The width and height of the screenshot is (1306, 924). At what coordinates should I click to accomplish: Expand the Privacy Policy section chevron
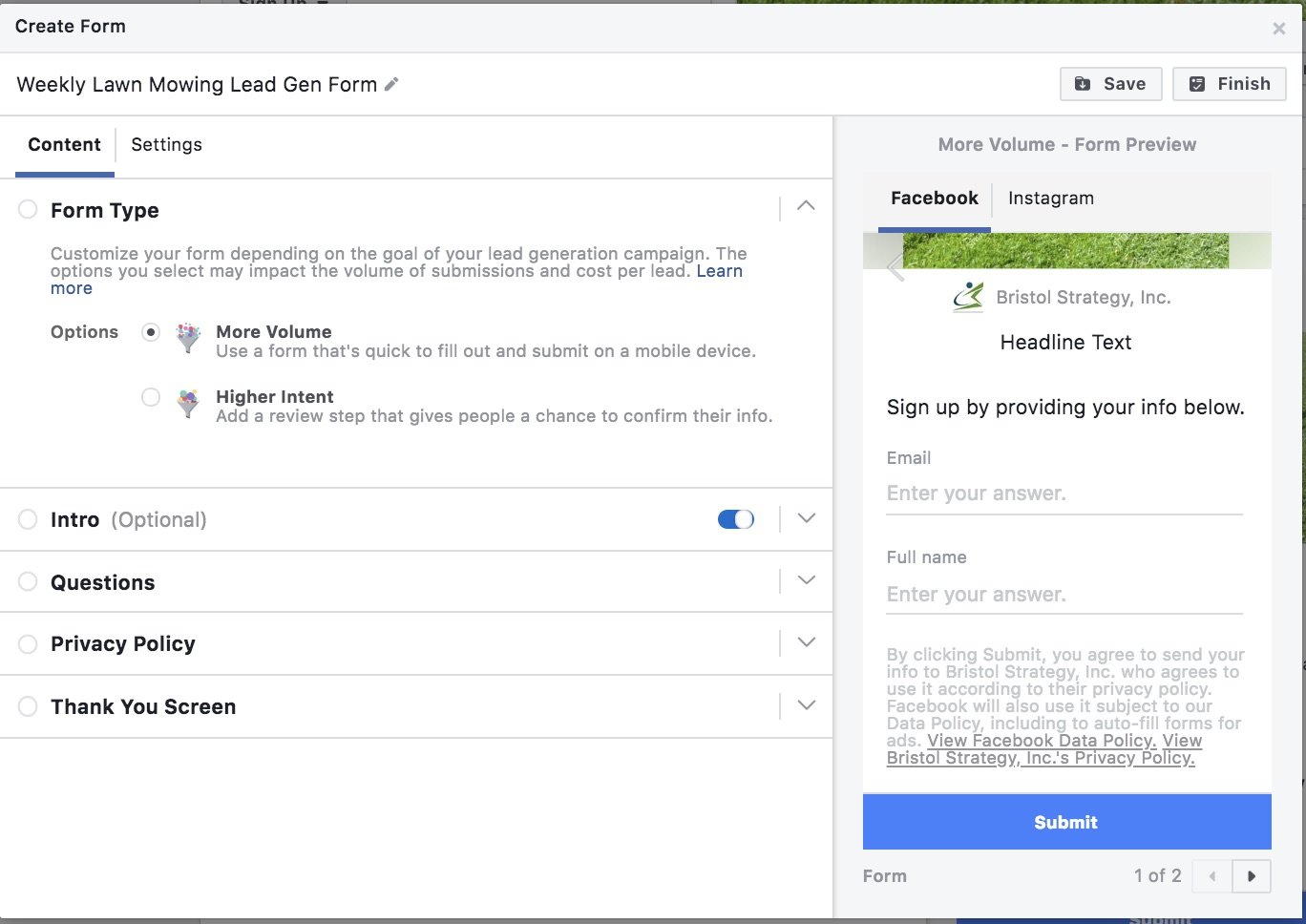point(806,642)
